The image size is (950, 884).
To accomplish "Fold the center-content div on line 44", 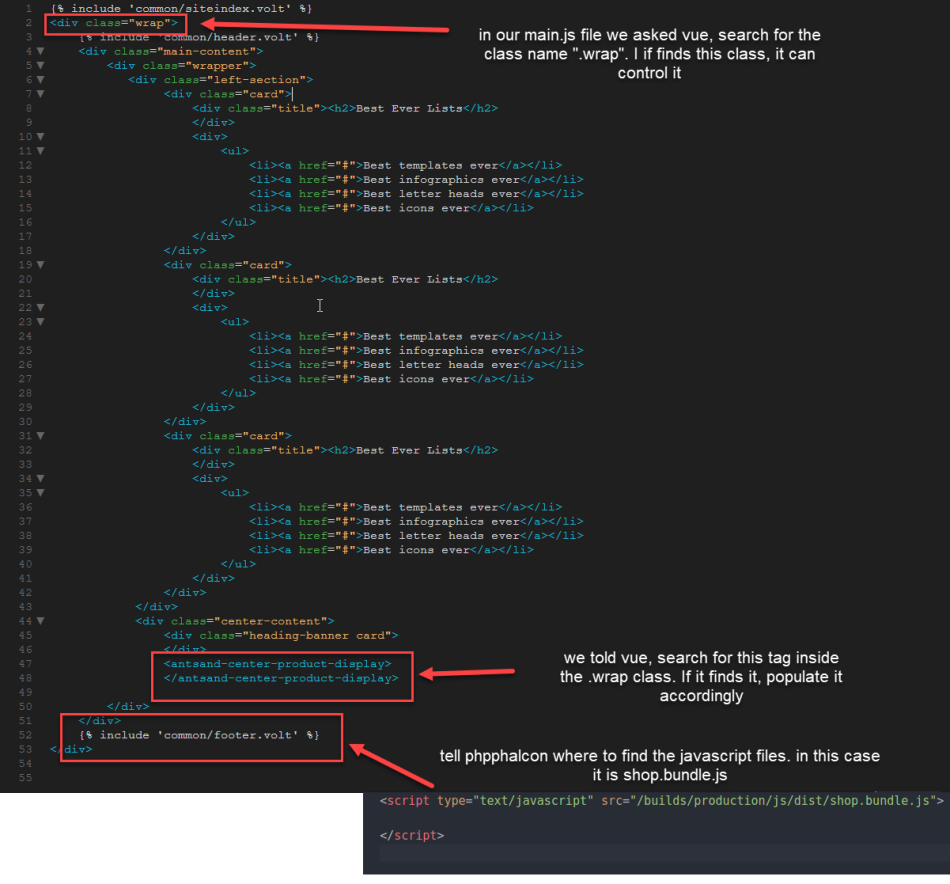I will [41, 621].
